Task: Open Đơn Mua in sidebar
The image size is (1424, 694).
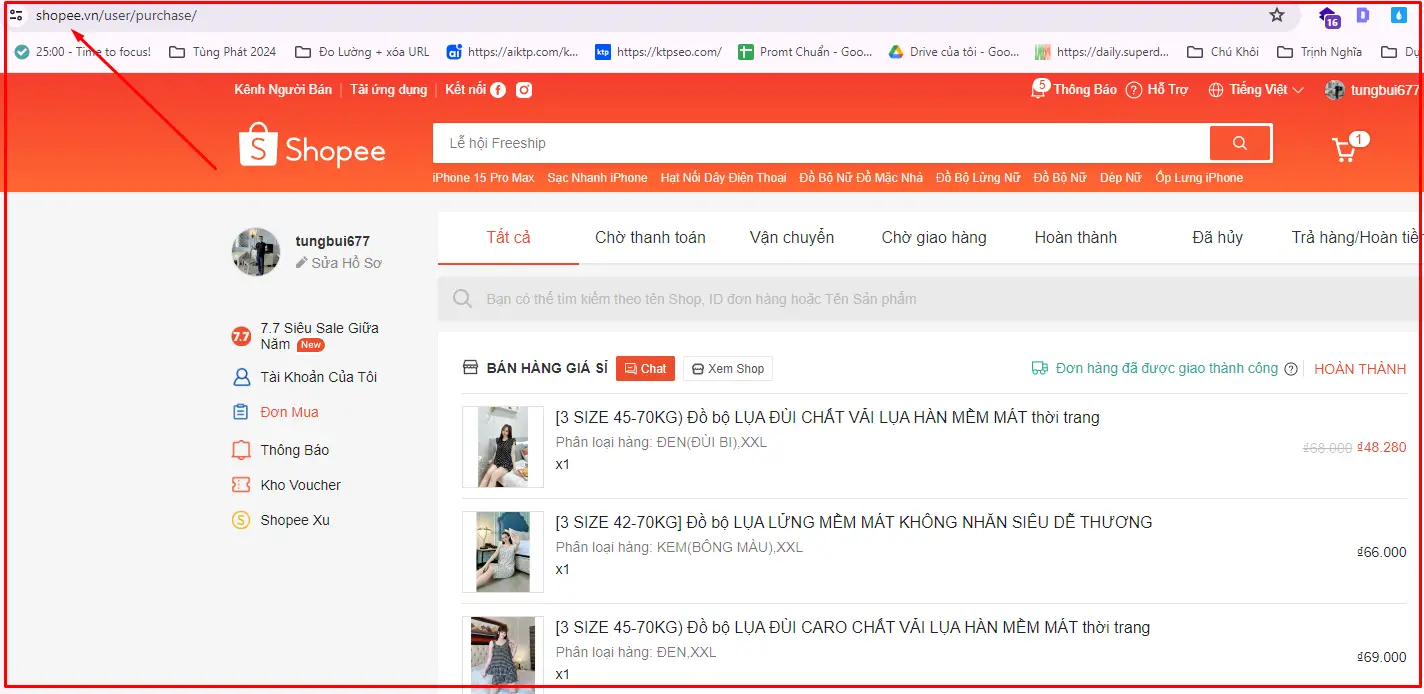Action: tap(275, 412)
